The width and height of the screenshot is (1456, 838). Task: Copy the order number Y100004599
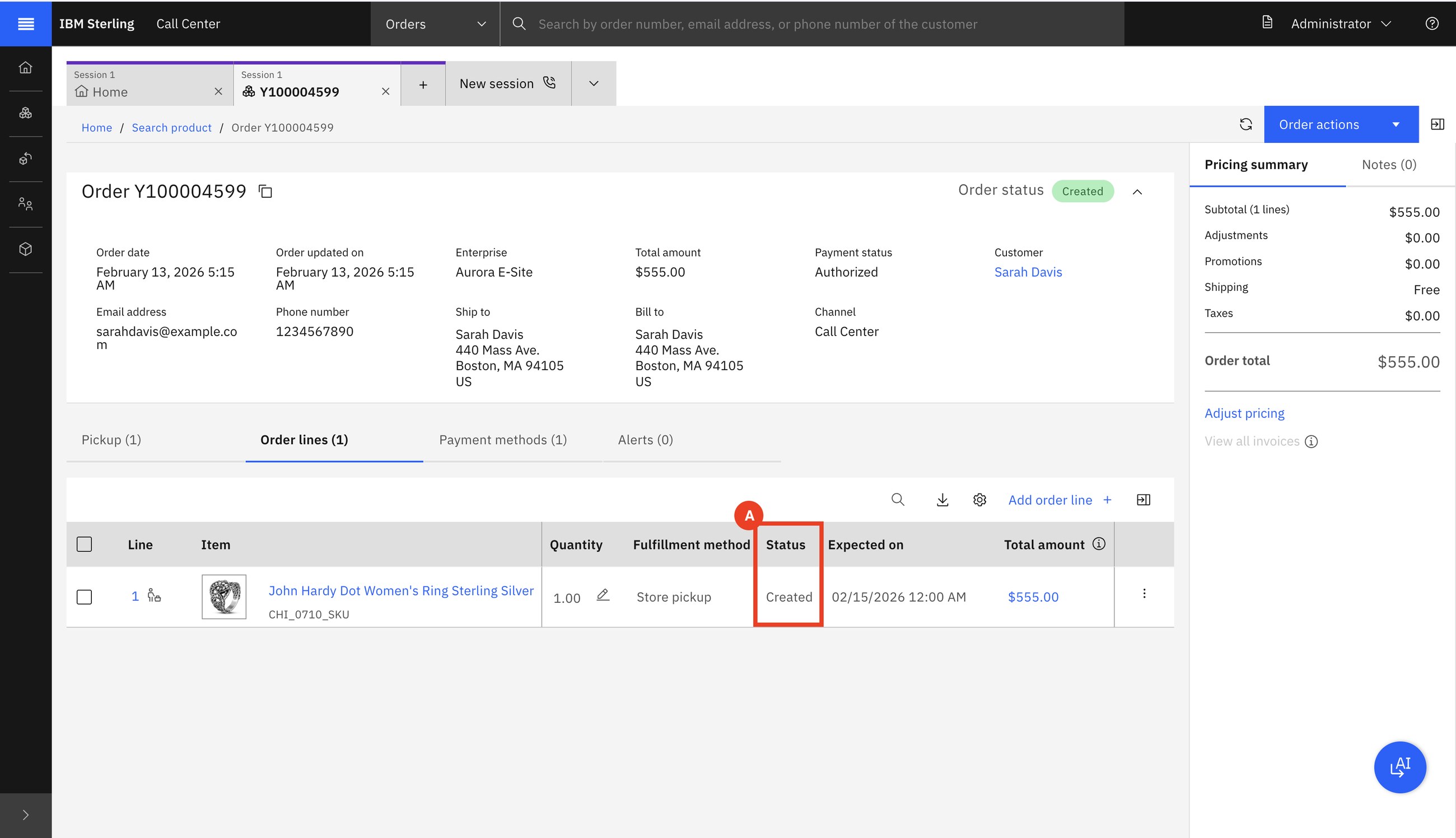point(265,192)
